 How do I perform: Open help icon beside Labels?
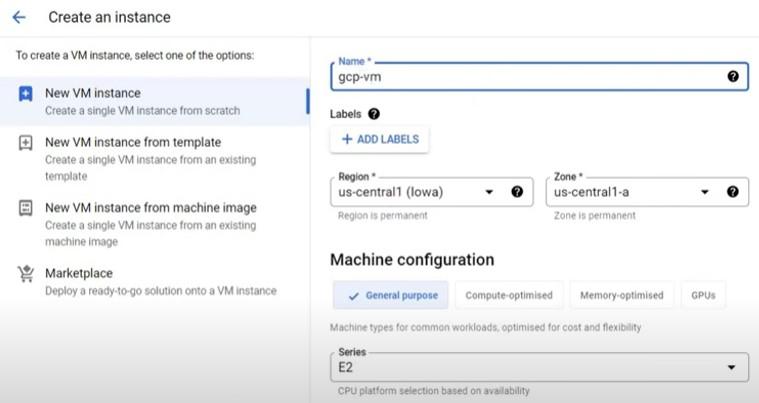374,114
